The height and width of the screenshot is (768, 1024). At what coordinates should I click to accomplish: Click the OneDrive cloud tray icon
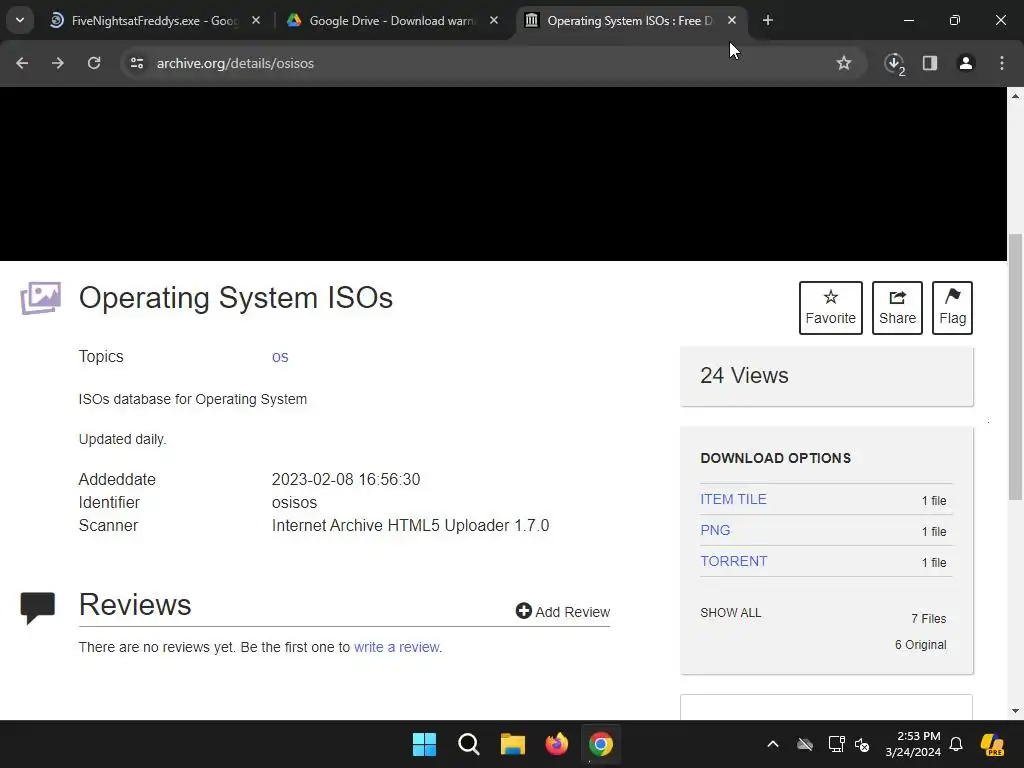[x=805, y=744]
